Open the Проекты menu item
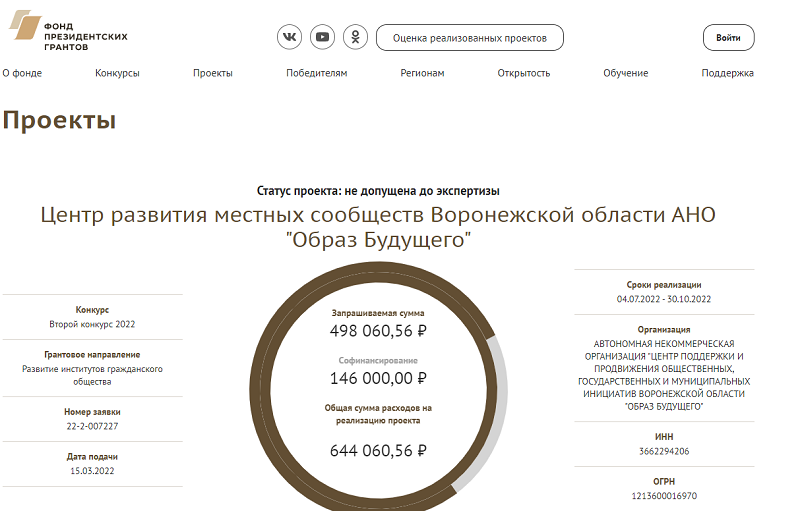 [213, 73]
